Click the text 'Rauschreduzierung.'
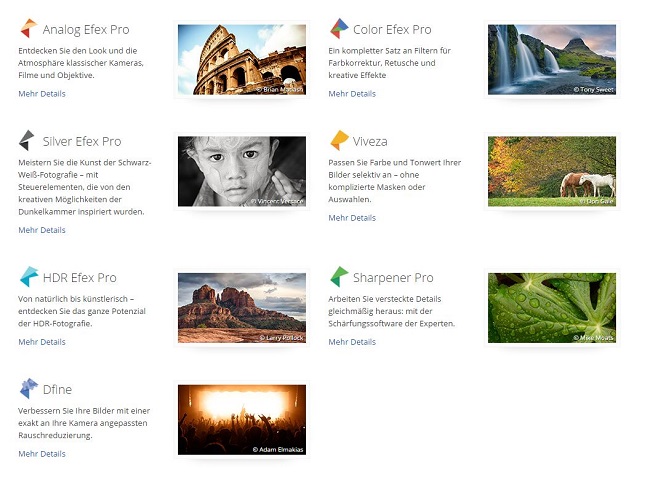Viewport: 650px width, 491px height. click(55, 436)
